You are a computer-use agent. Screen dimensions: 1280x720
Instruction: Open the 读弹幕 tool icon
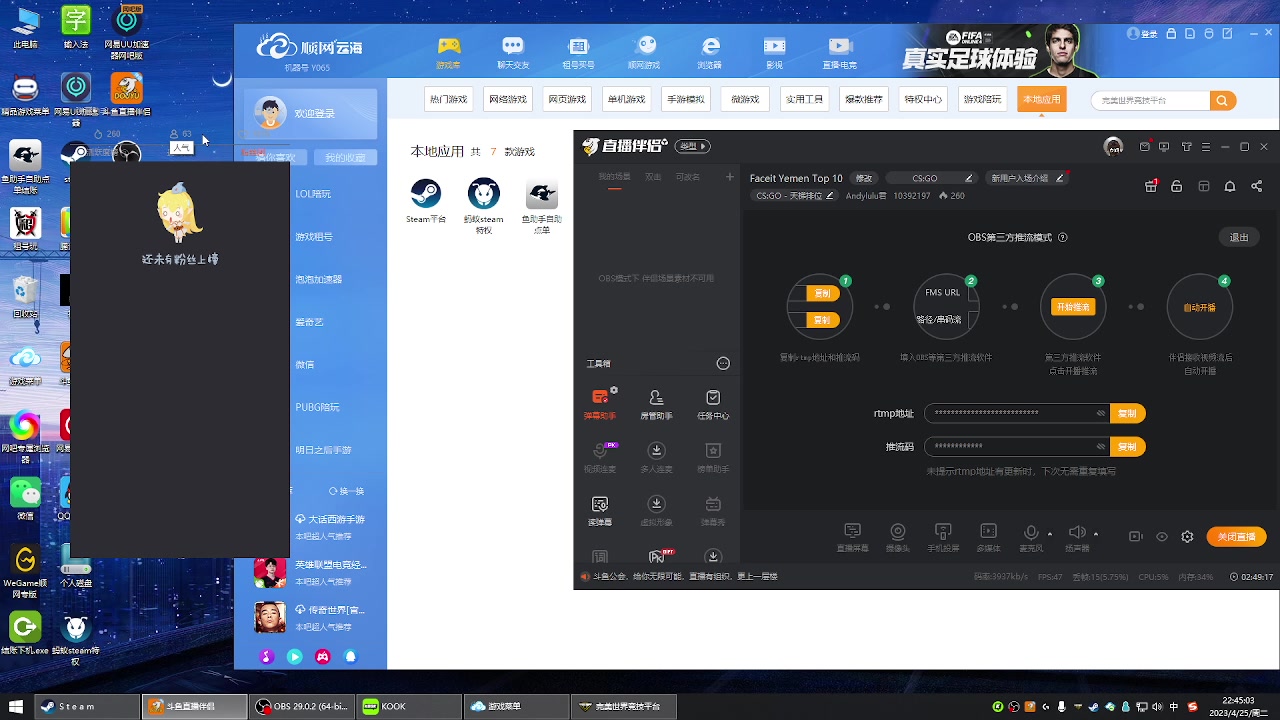[600, 510]
